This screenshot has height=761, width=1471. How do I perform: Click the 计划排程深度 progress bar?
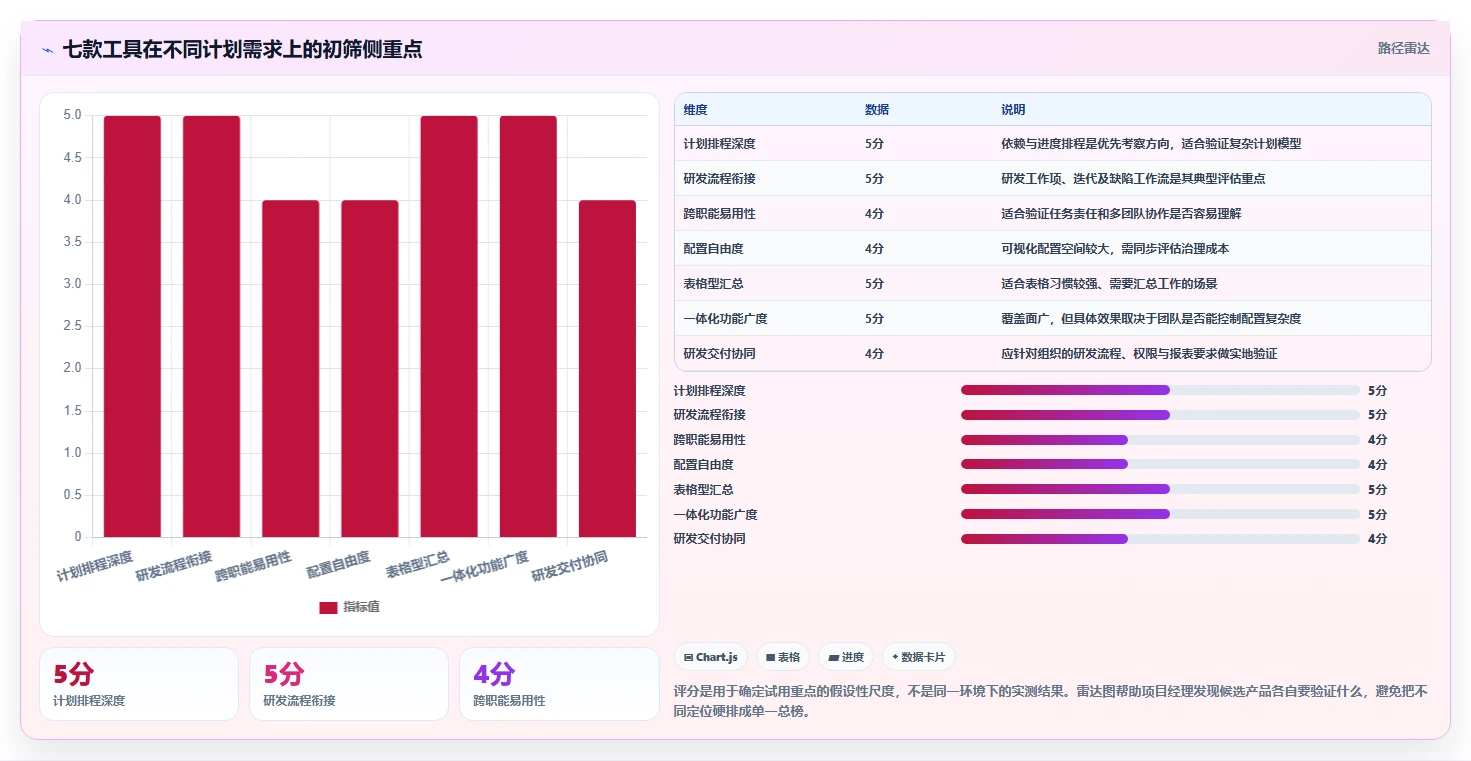[x=1160, y=390]
